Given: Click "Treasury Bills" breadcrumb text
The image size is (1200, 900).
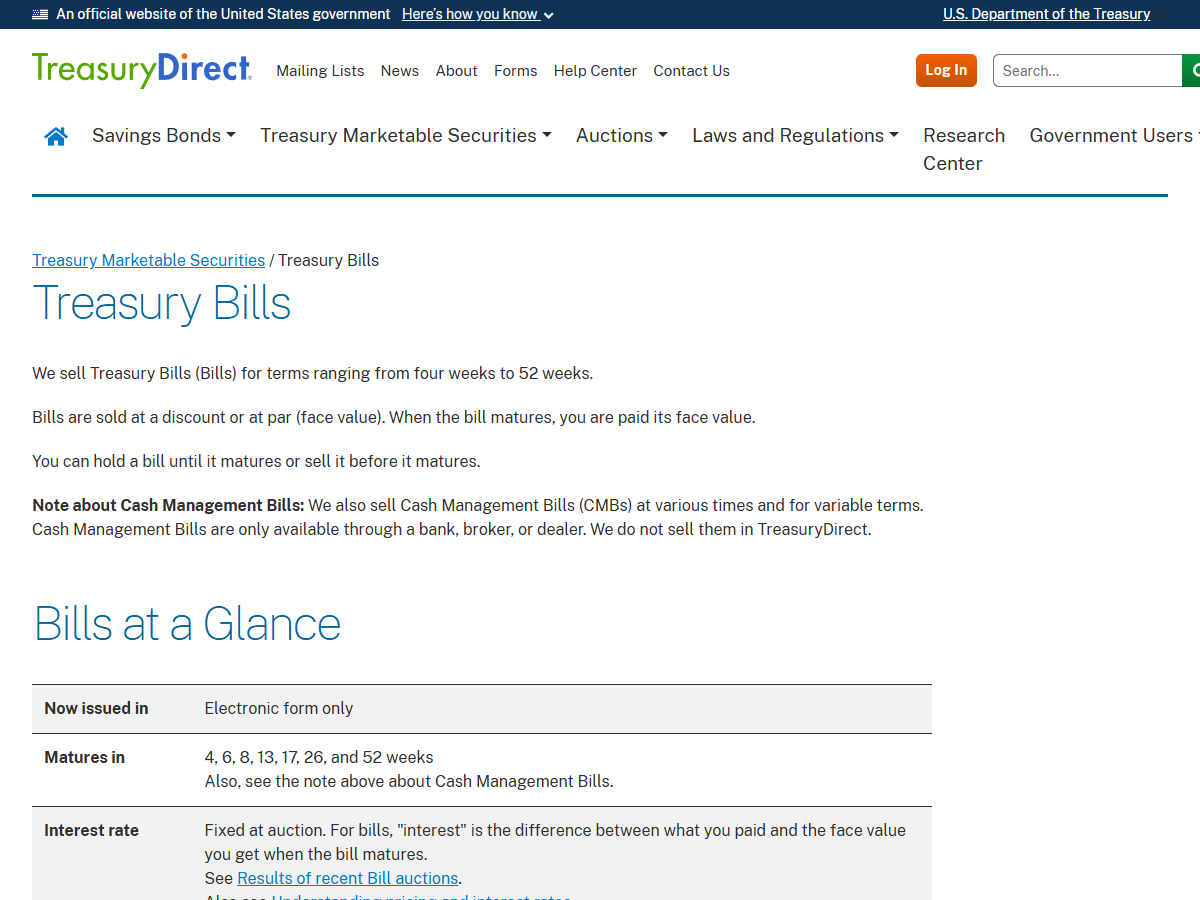Looking at the screenshot, I should (x=329, y=260).
